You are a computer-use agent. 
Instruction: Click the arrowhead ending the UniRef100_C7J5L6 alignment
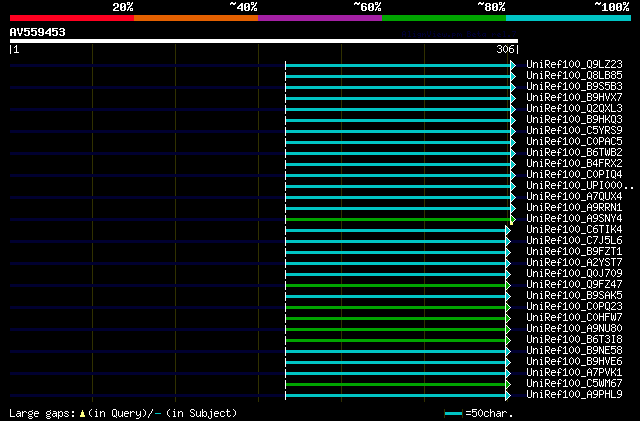(x=508, y=242)
